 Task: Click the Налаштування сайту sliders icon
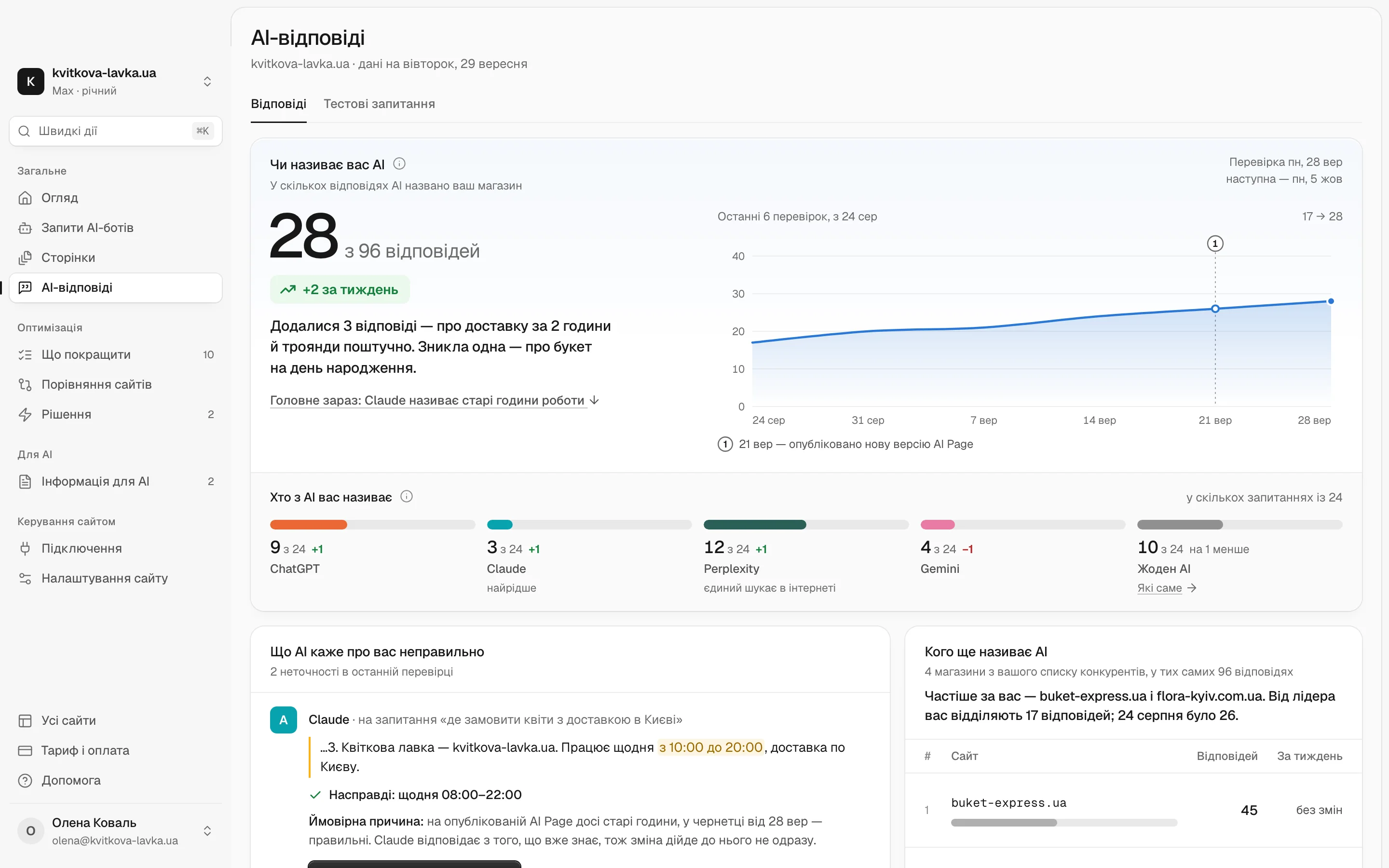point(25,578)
